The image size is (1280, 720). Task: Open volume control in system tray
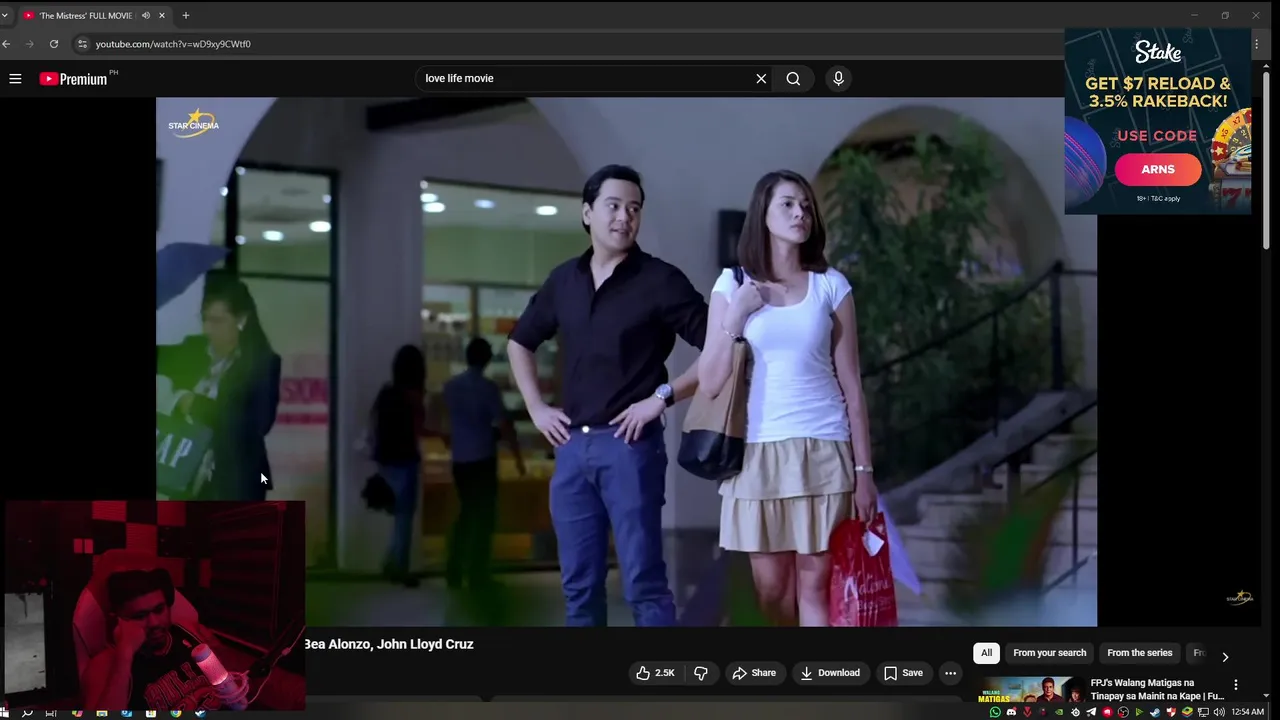(x=1219, y=712)
